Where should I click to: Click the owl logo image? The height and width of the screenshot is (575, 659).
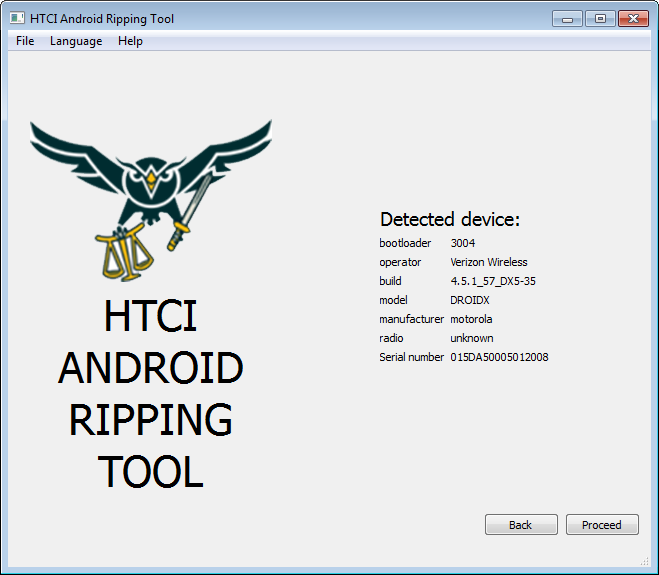151,200
